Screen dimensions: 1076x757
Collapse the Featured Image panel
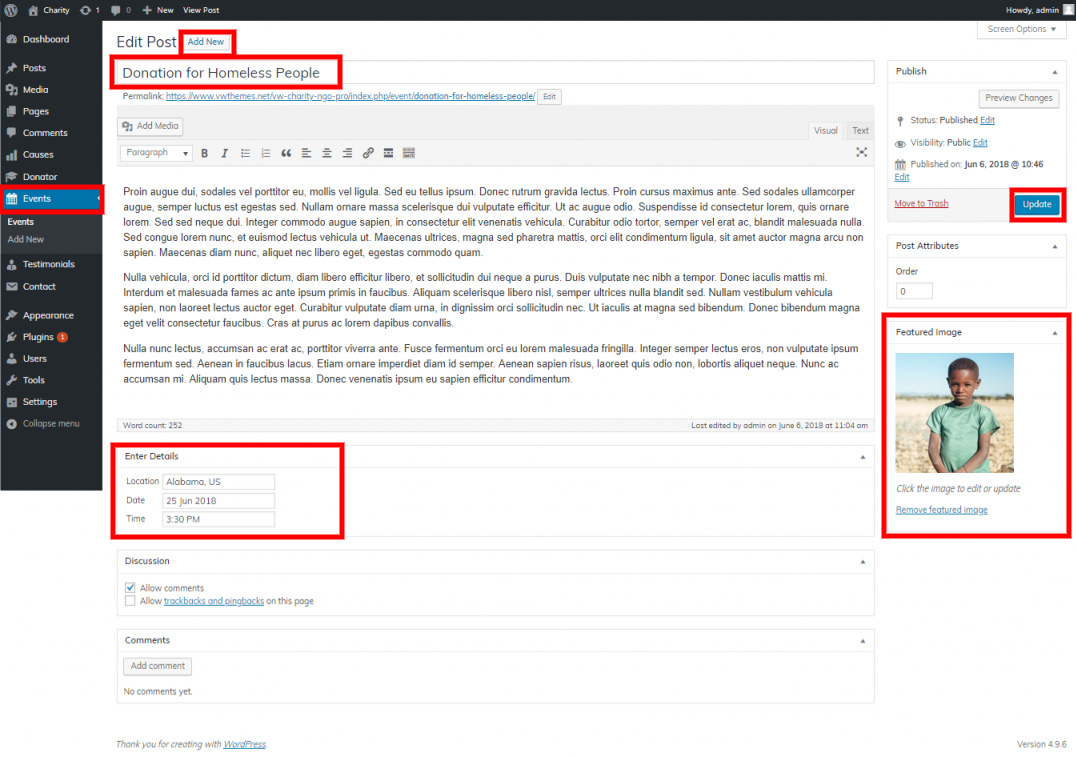click(1054, 332)
